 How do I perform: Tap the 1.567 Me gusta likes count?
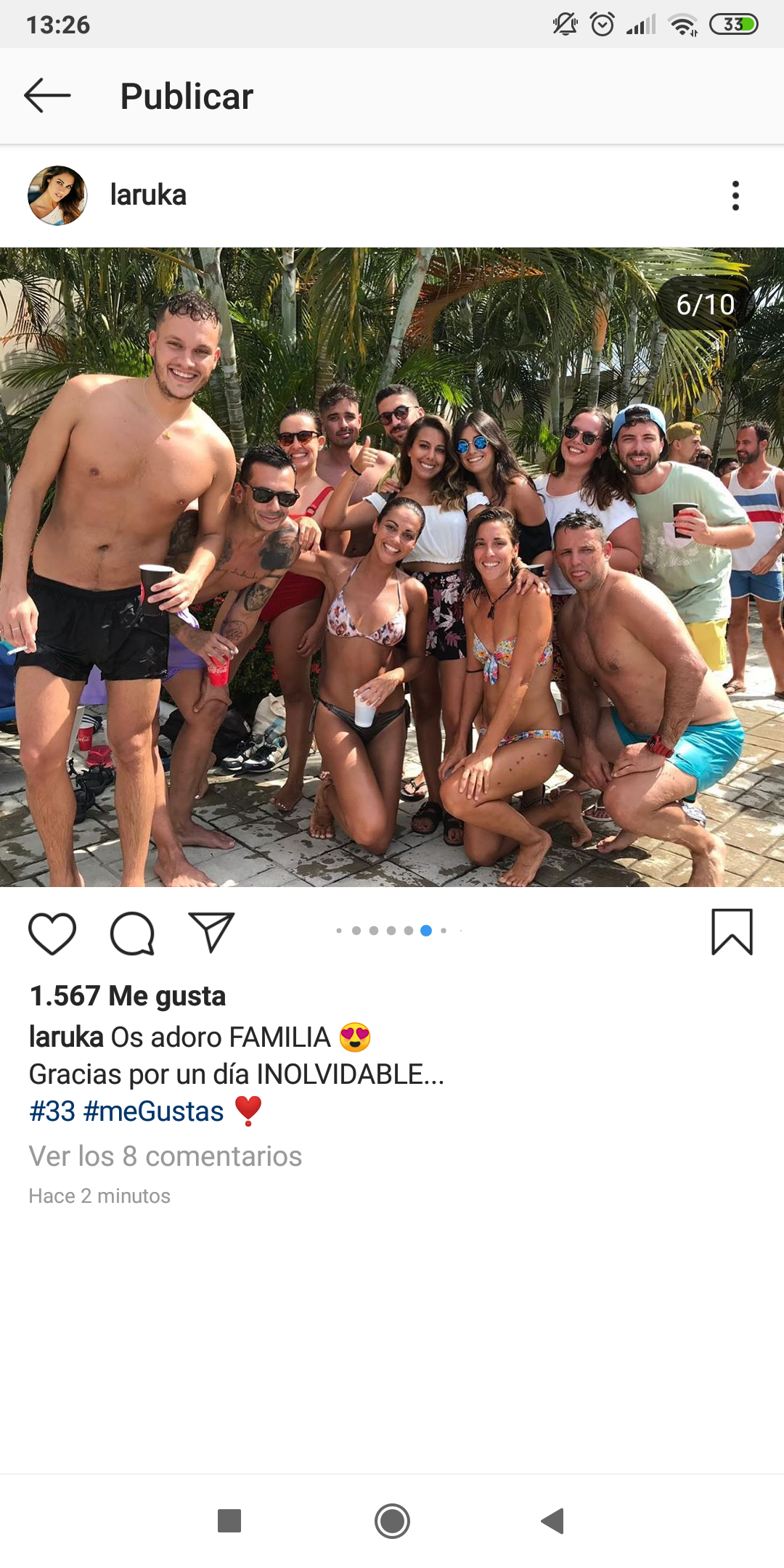[128, 996]
